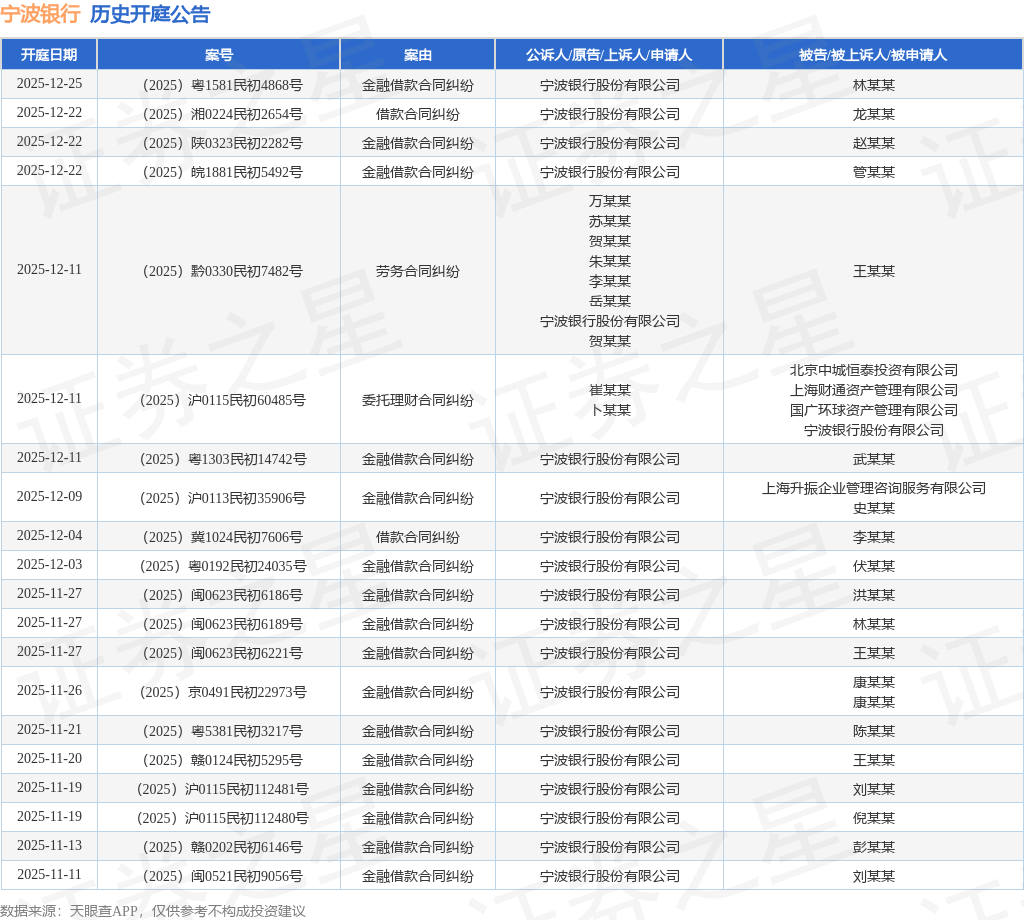Click the date 2025-12-03
The height and width of the screenshot is (920, 1024).
[49, 564]
